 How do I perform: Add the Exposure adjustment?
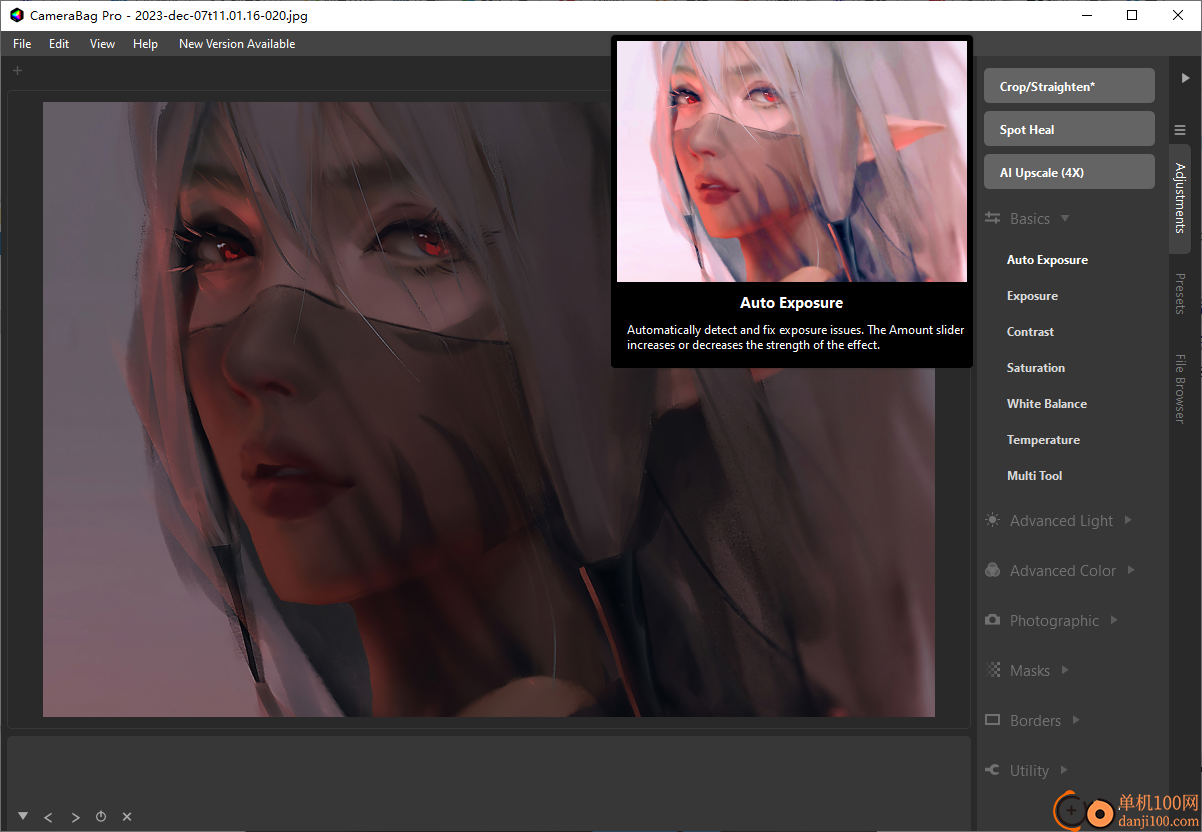pos(1032,296)
